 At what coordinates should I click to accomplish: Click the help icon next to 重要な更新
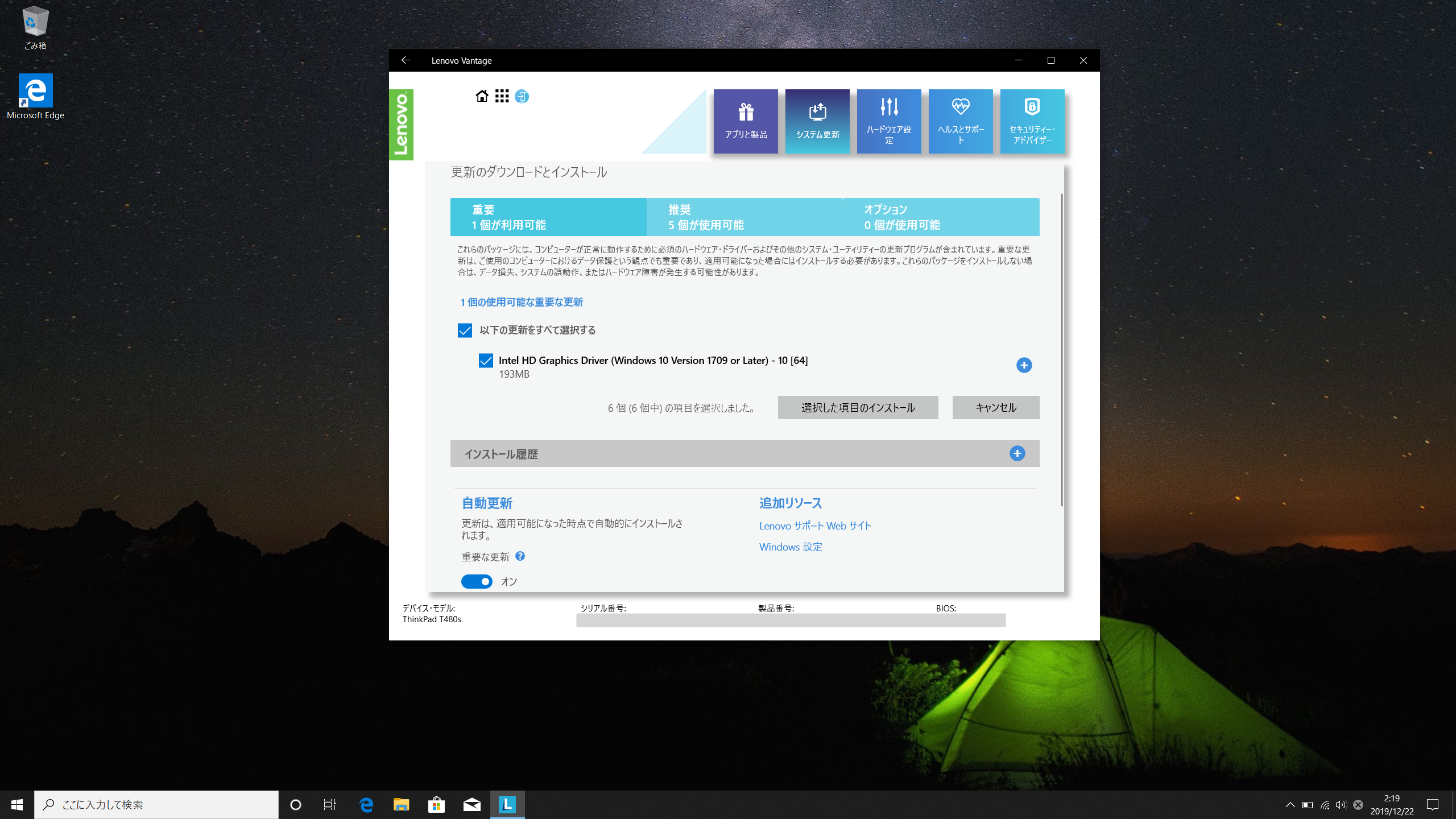(520, 556)
